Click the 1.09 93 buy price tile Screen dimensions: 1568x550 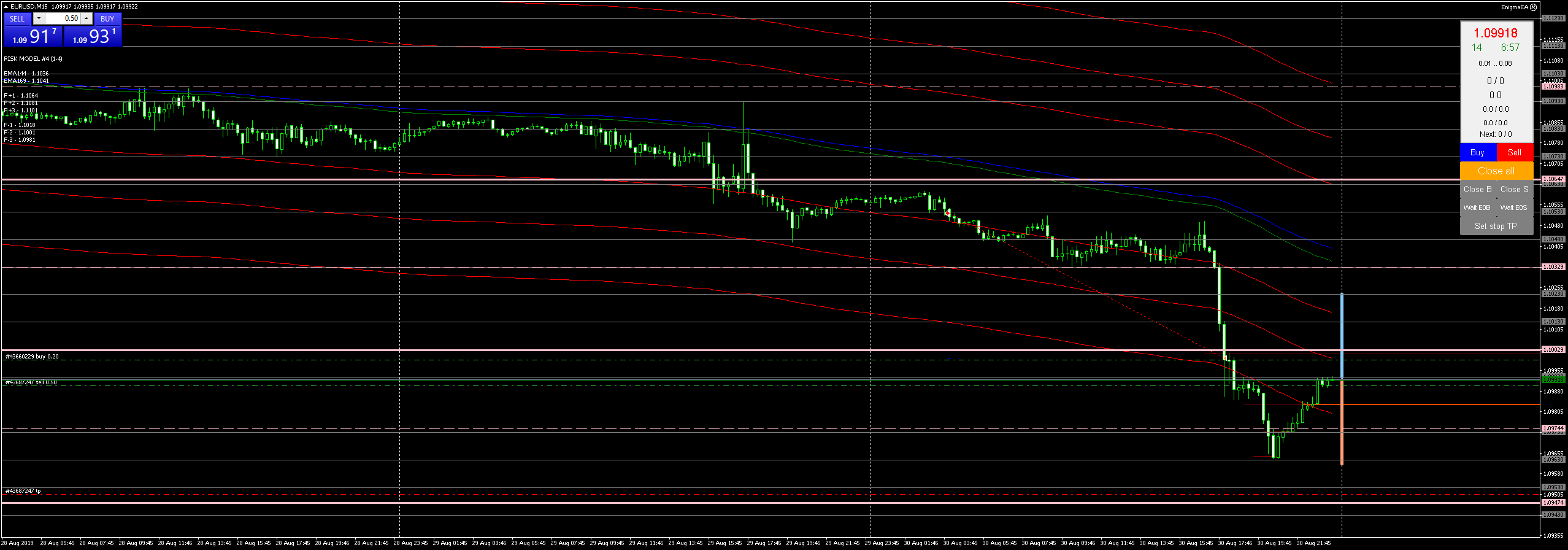coord(93,36)
